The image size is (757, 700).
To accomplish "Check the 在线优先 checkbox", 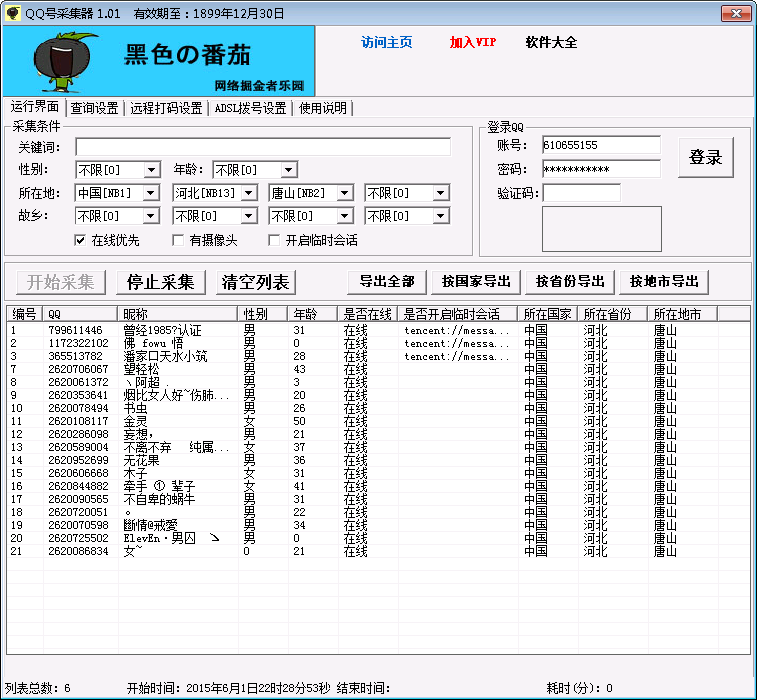I will (81, 240).
